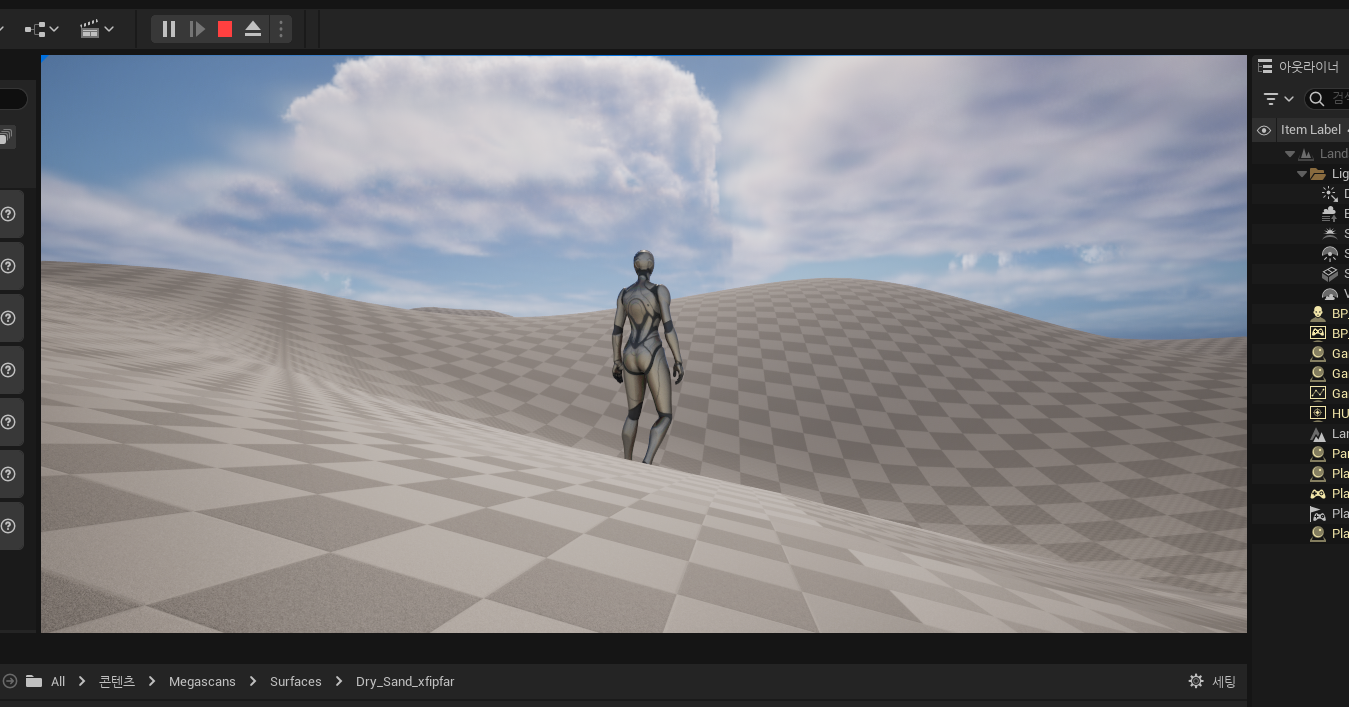The width and height of the screenshot is (1349, 707).
Task: Expand the dropdown arrow beside the Blueprints icon
Action: [54, 29]
